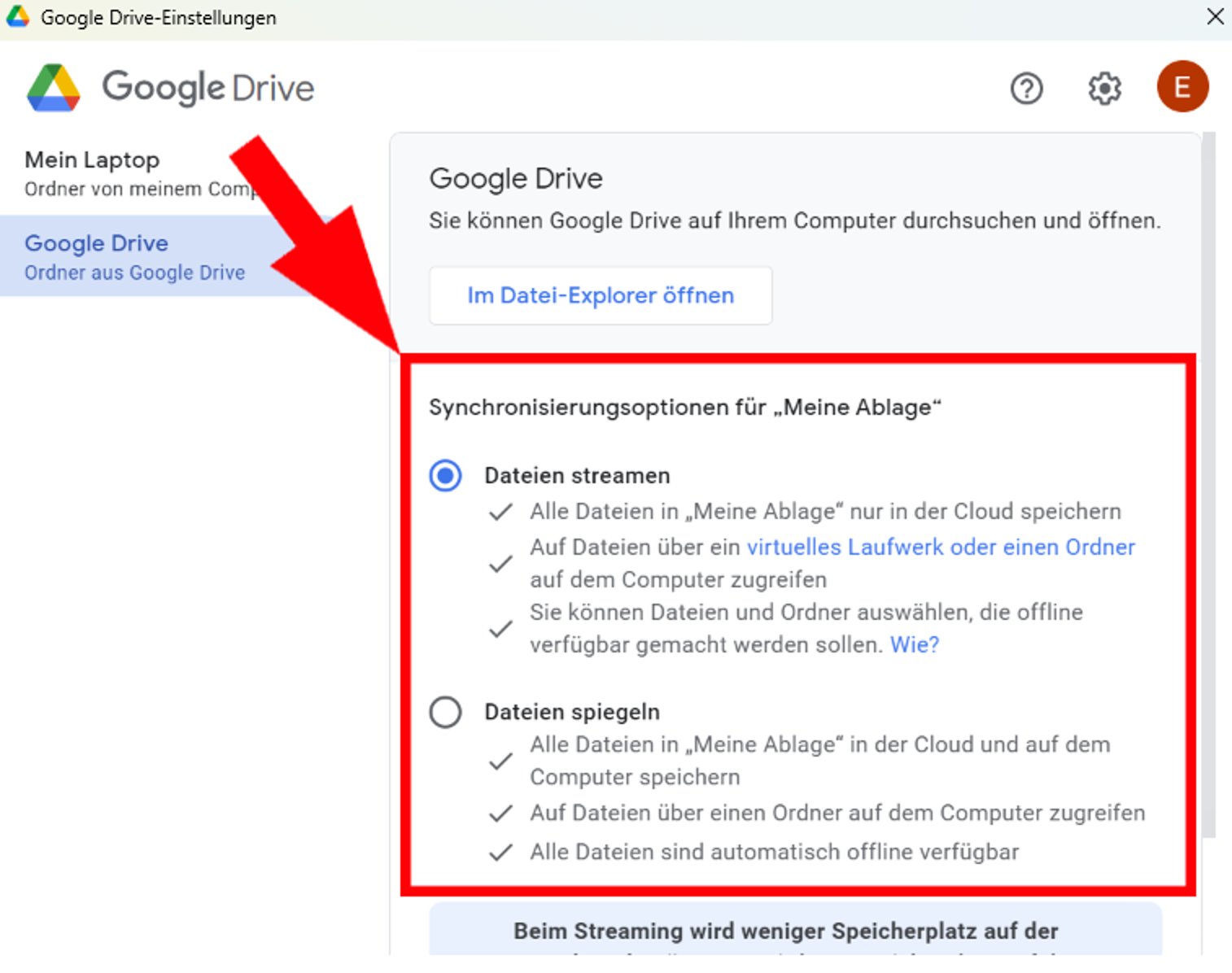The height and width of the screenshot is (973, 1232).
Task: Close the Google Drive-Einstellungen window
Action: [x=1215, y=16]
